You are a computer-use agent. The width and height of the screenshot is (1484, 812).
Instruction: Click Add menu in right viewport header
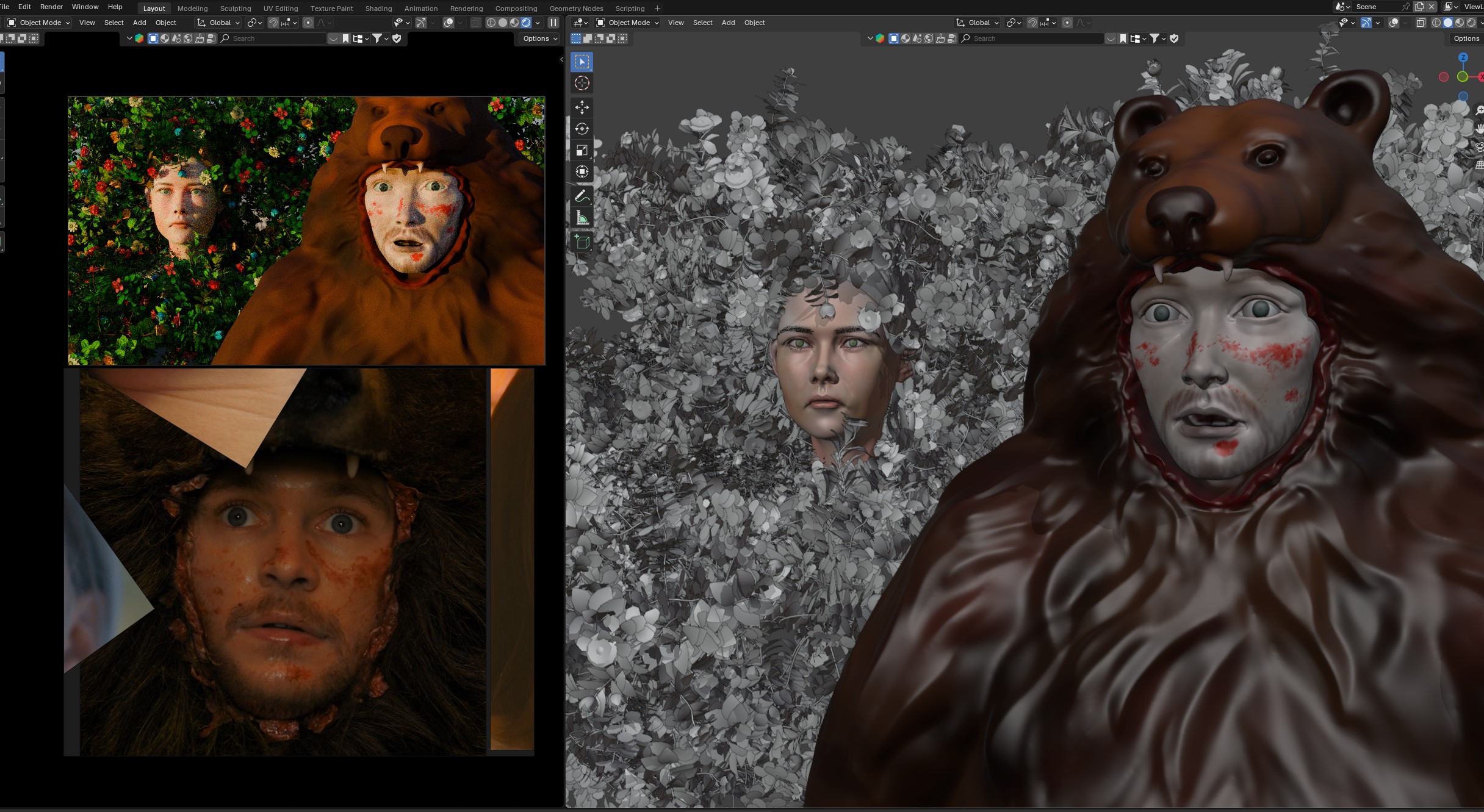(x=728, y=23)
